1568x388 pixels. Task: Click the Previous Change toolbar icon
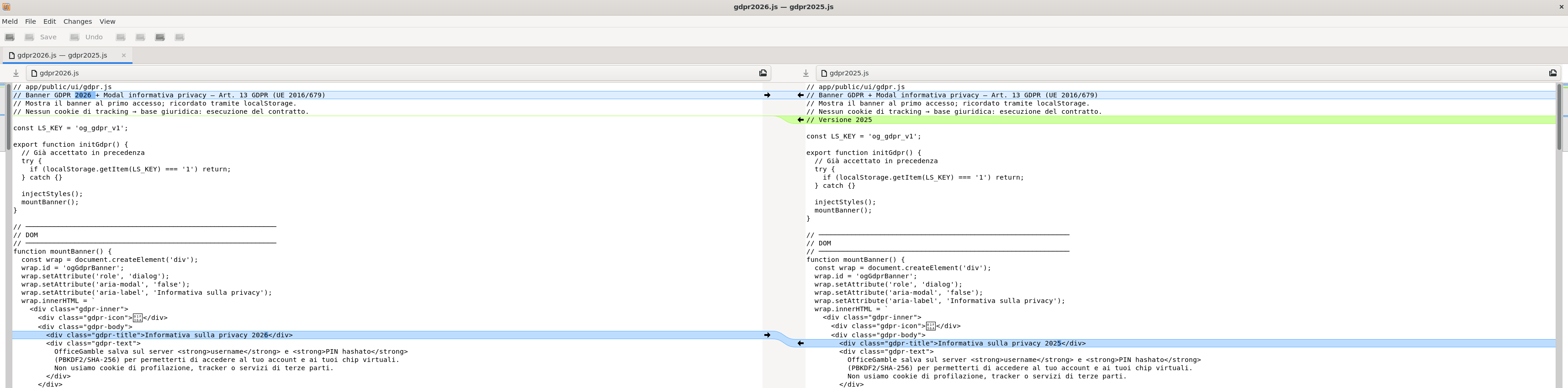[141, 37]
